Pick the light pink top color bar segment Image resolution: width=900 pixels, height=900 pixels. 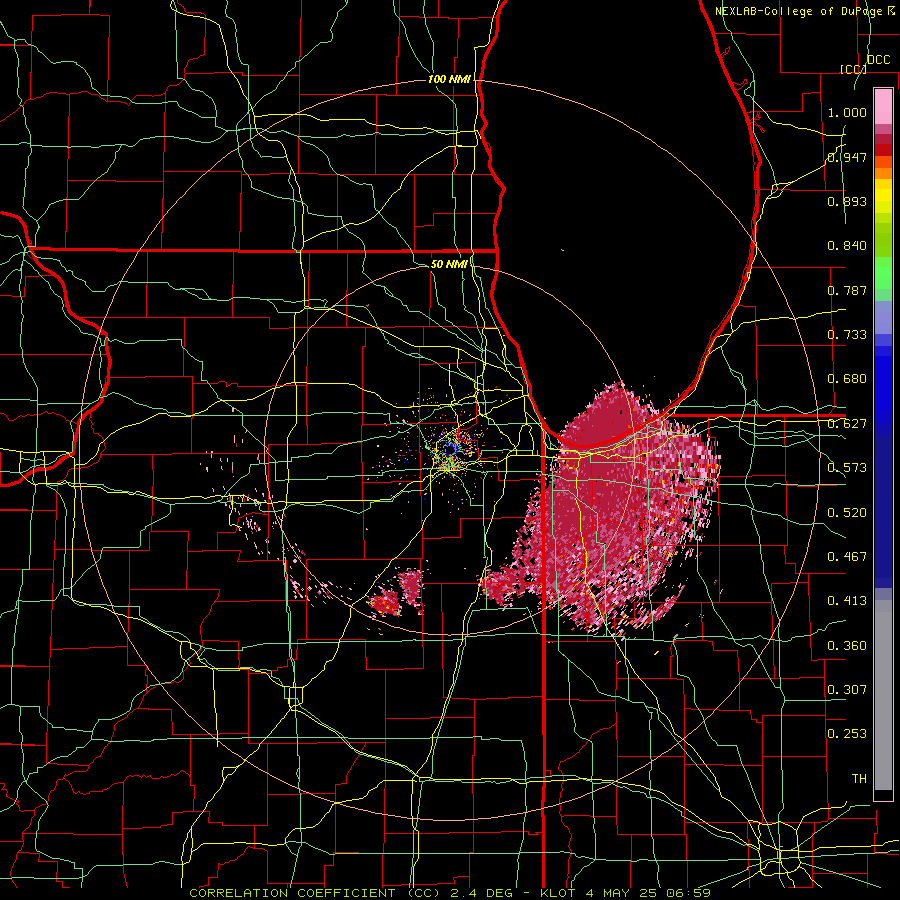tap(883, 106)
